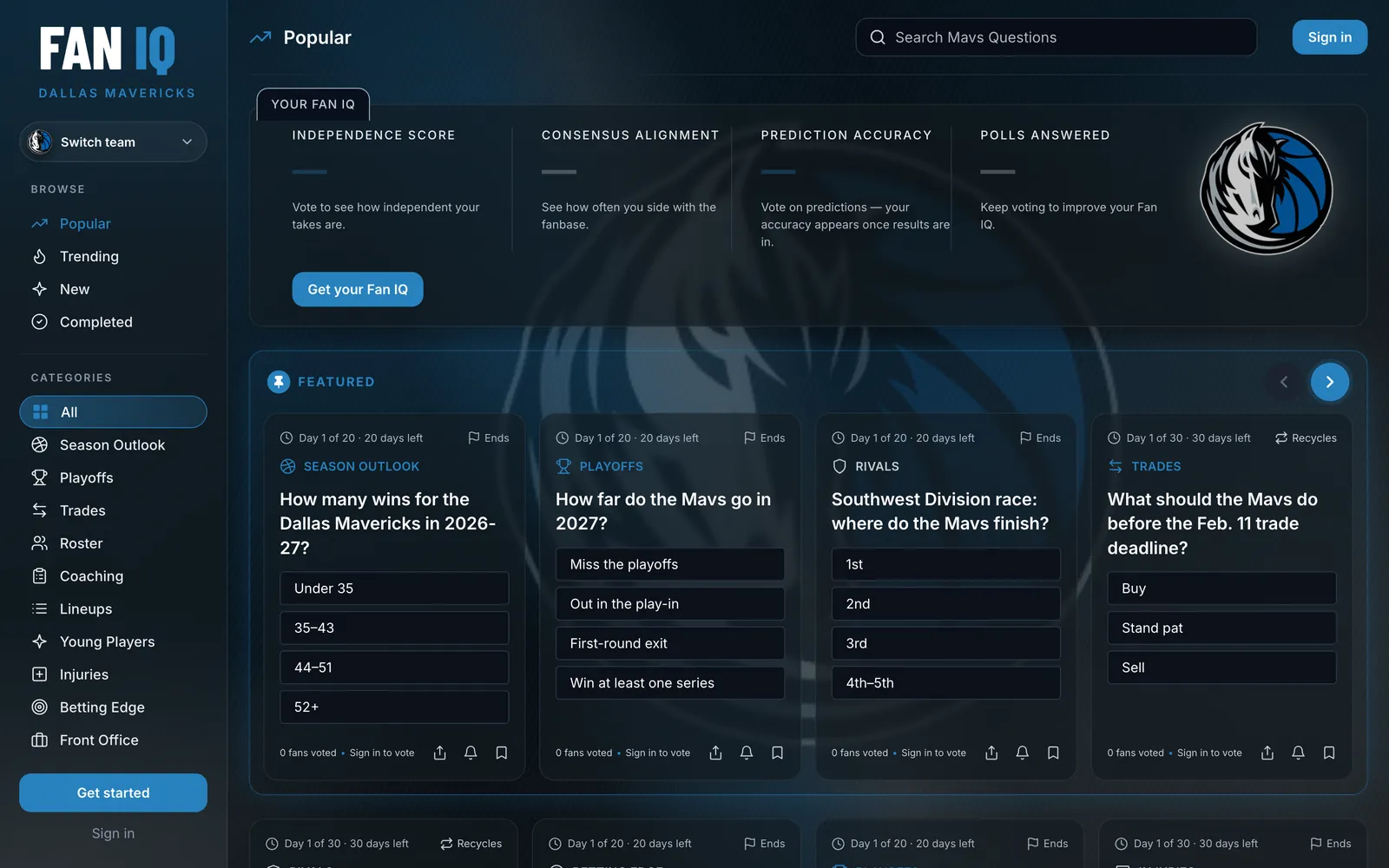Bookmark the trade deadline poll
Screen dimensions: 1389x868
tap(1329, 753)
